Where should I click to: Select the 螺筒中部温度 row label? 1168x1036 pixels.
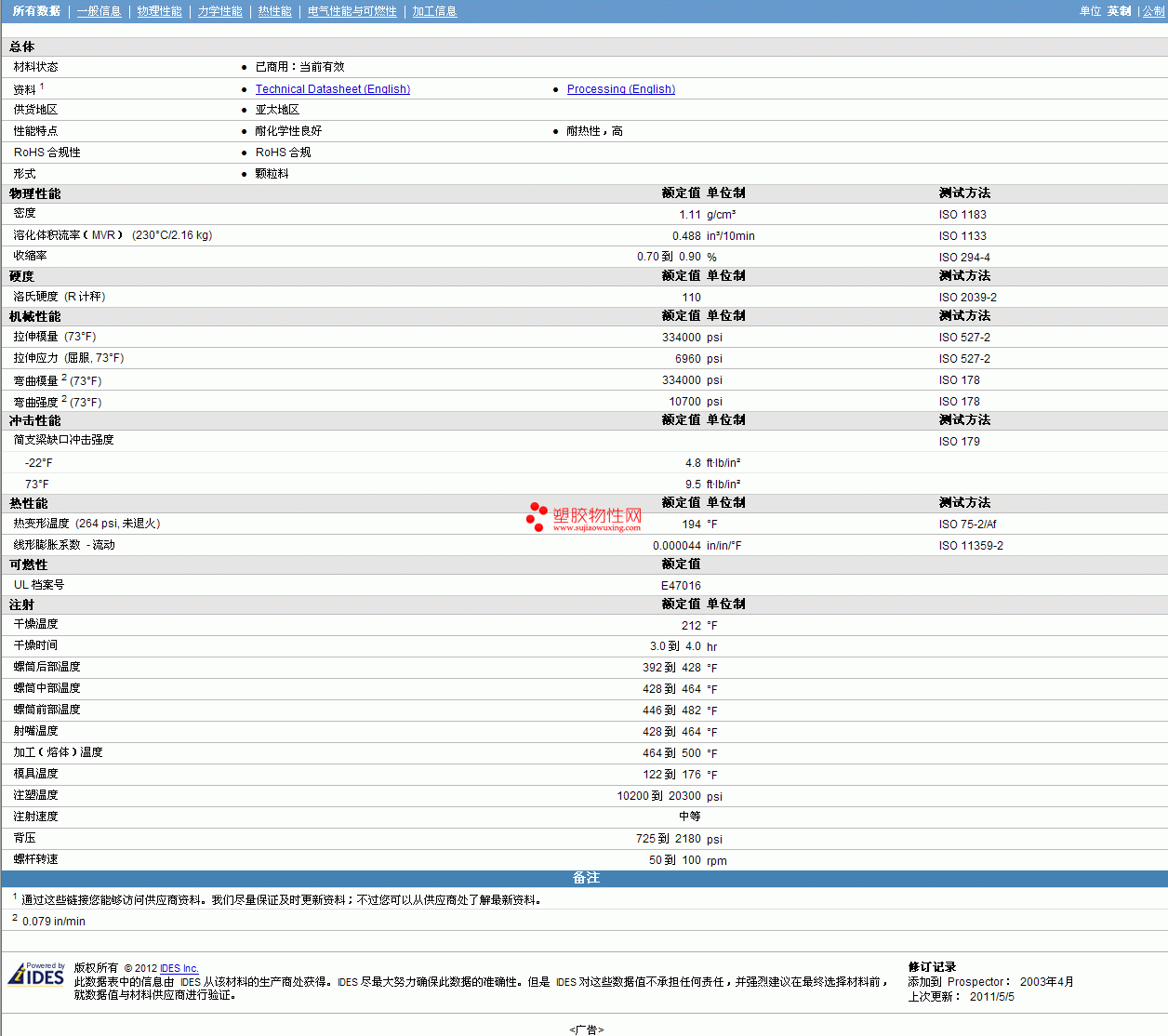(x=46, y=688)
